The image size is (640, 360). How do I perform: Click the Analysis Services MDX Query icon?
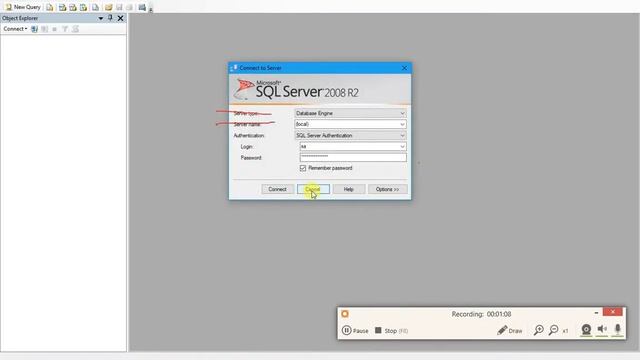coord(62,7)
